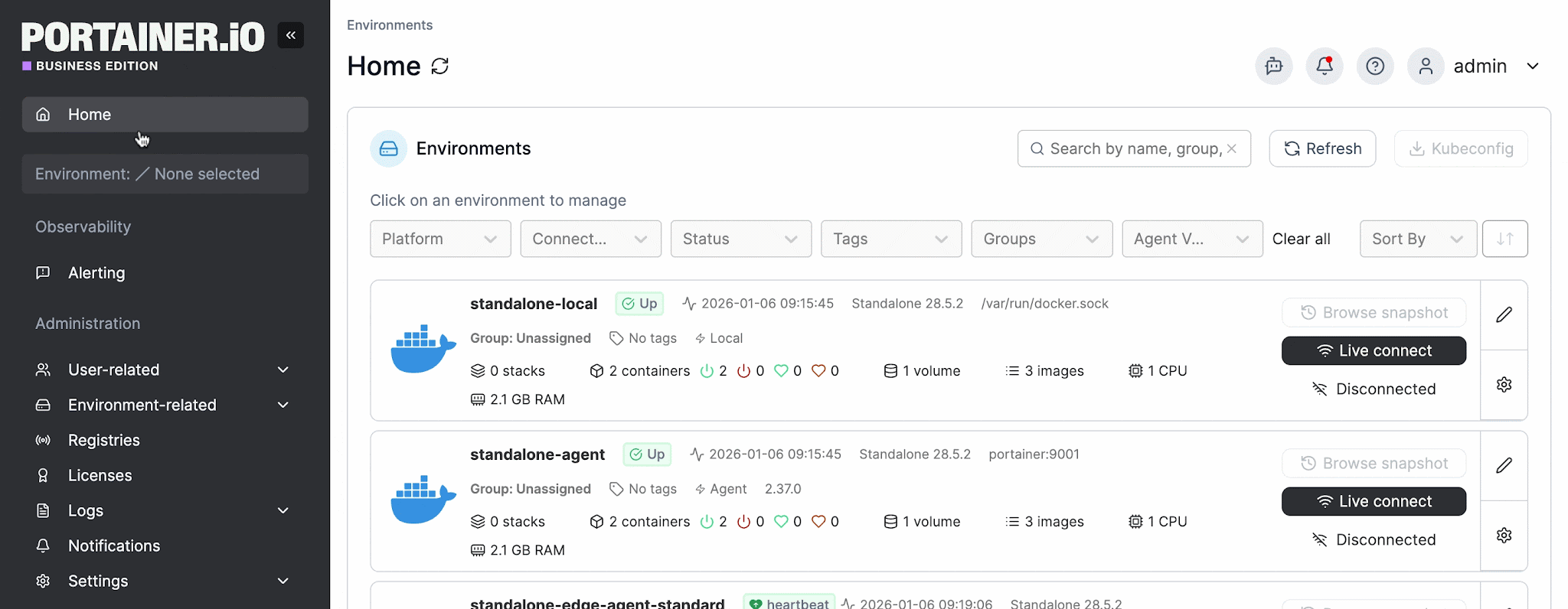This screenshot has width=1568, height=609.
Task: Click Up status badge of standalone-agent
Action: click(647, 454)
